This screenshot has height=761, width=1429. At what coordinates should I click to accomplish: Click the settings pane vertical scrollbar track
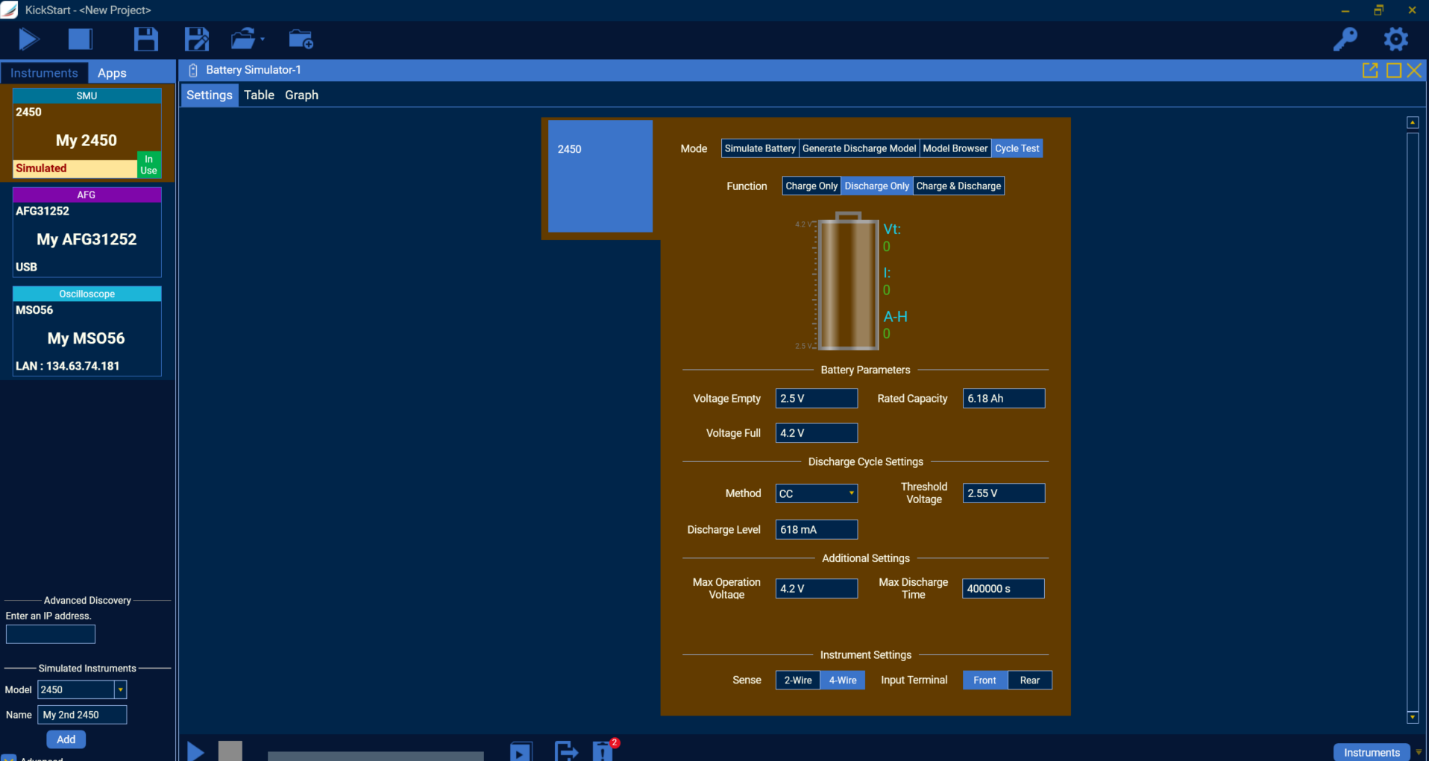coord(1412,420)
